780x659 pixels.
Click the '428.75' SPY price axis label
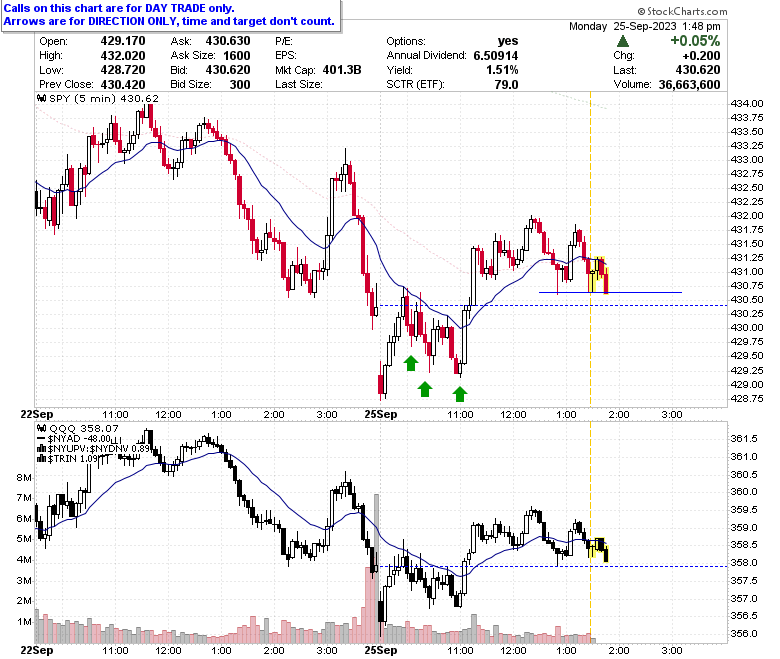coord(747,398)
